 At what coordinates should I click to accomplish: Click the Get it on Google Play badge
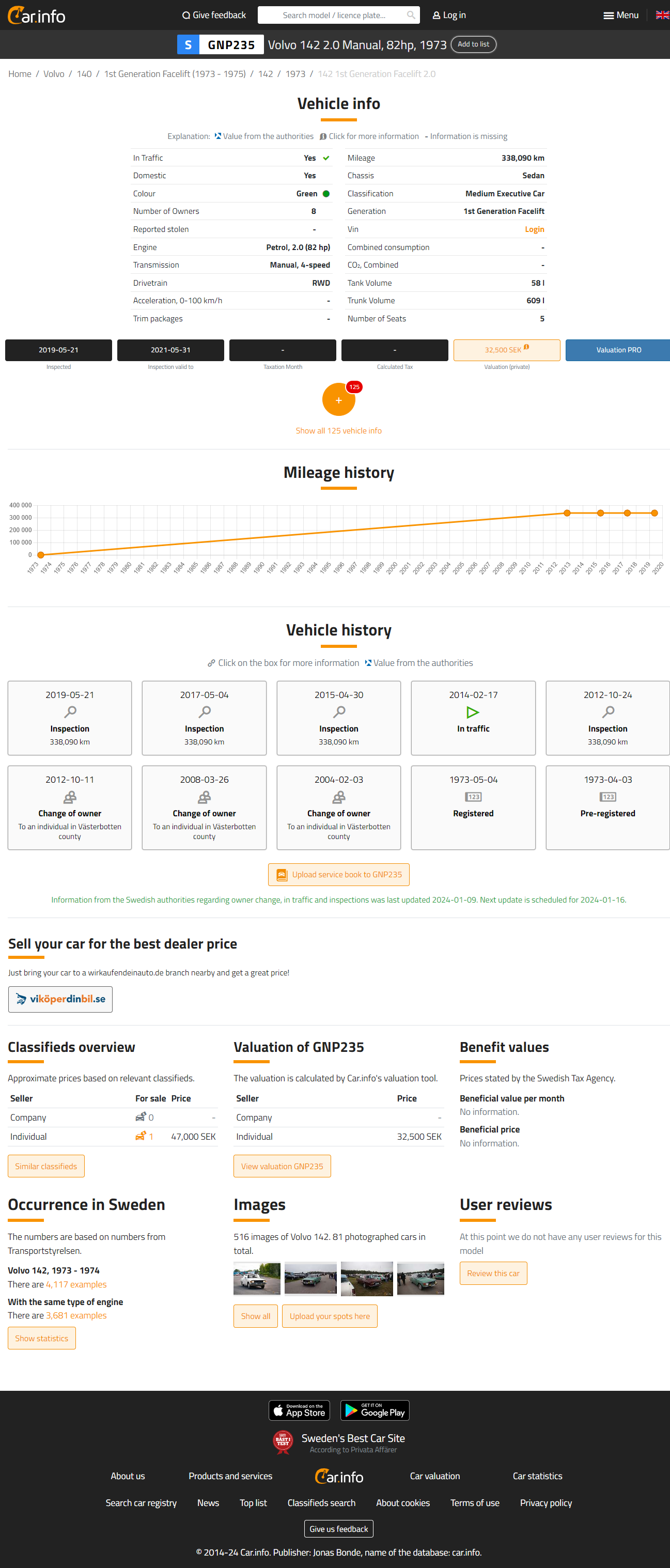coord(374,1410)
